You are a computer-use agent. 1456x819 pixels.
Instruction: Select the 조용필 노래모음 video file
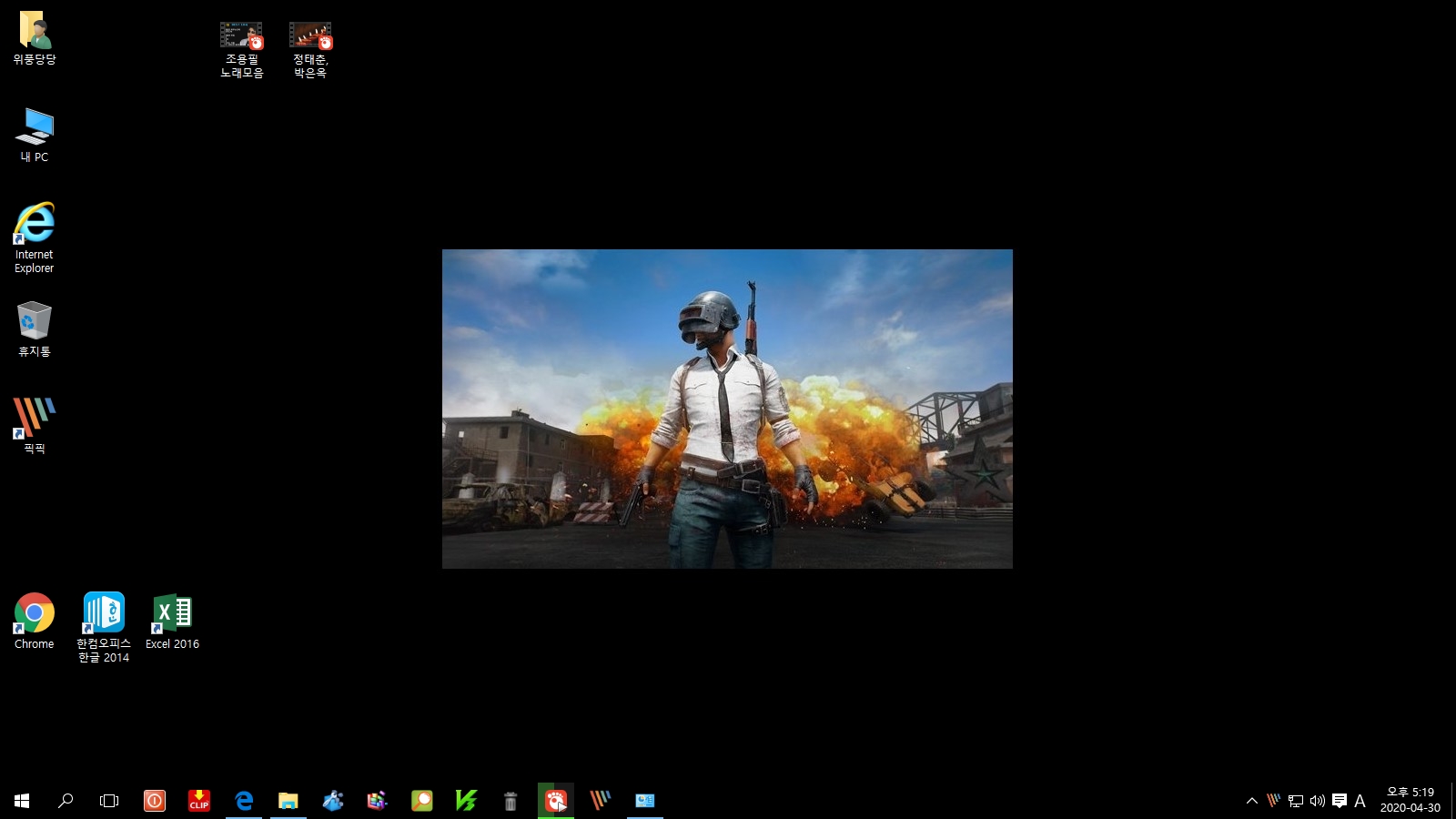click(x=242, y=50)
